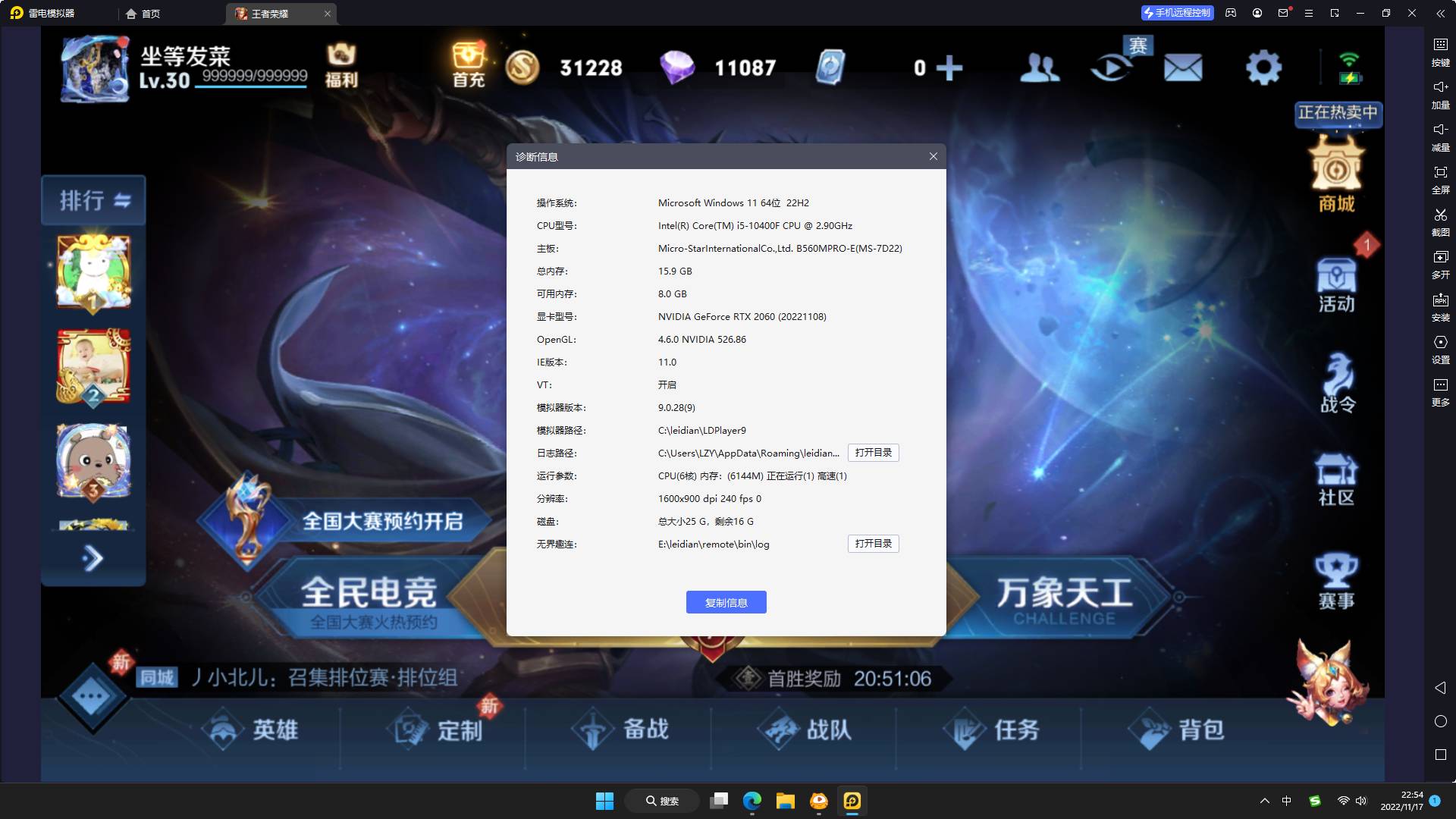Open Microsoft Edge from the taskbar
The image size is (1456, 819).
click(x=752, y=801)
